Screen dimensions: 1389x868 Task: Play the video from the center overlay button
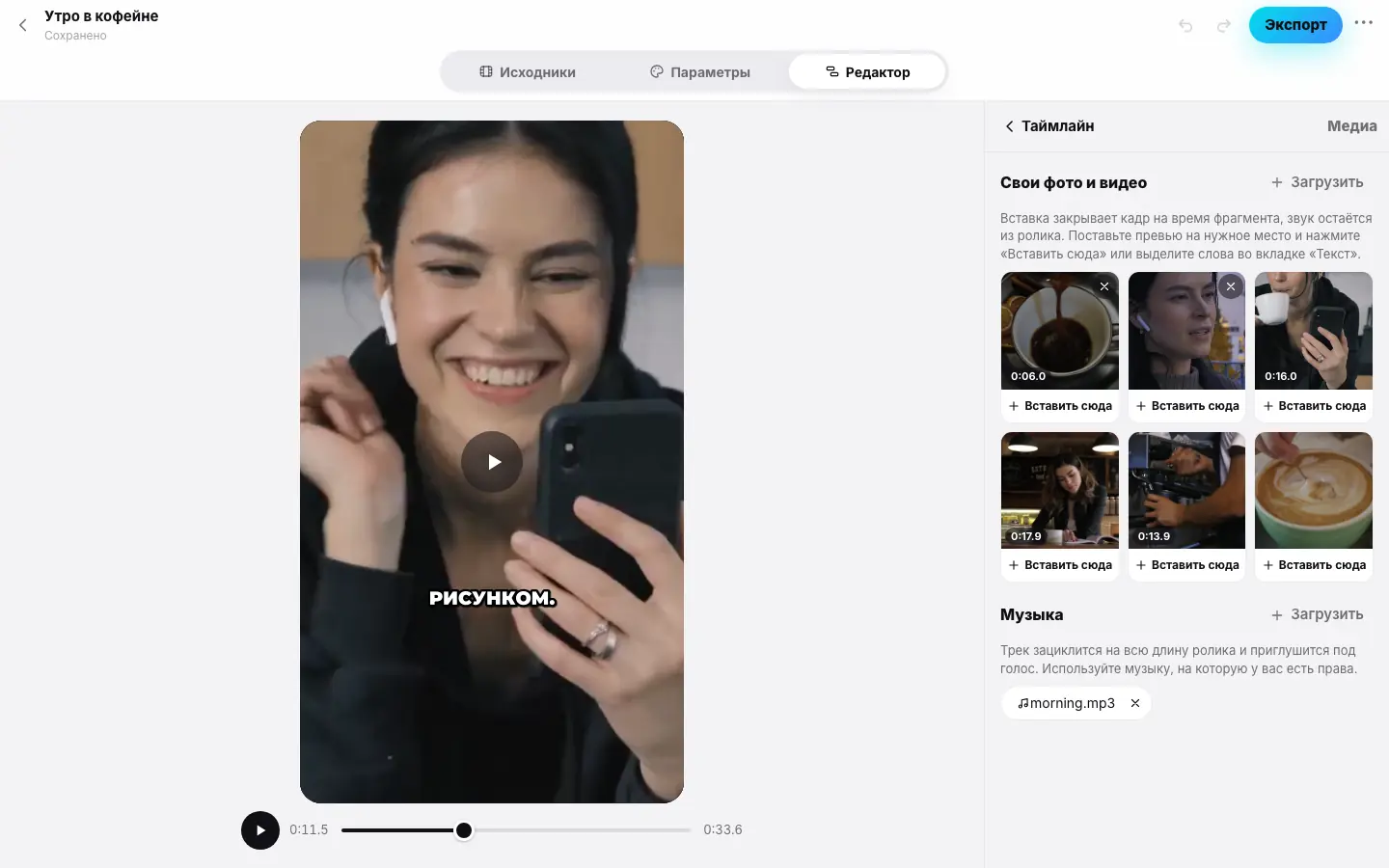coord(492,462)
